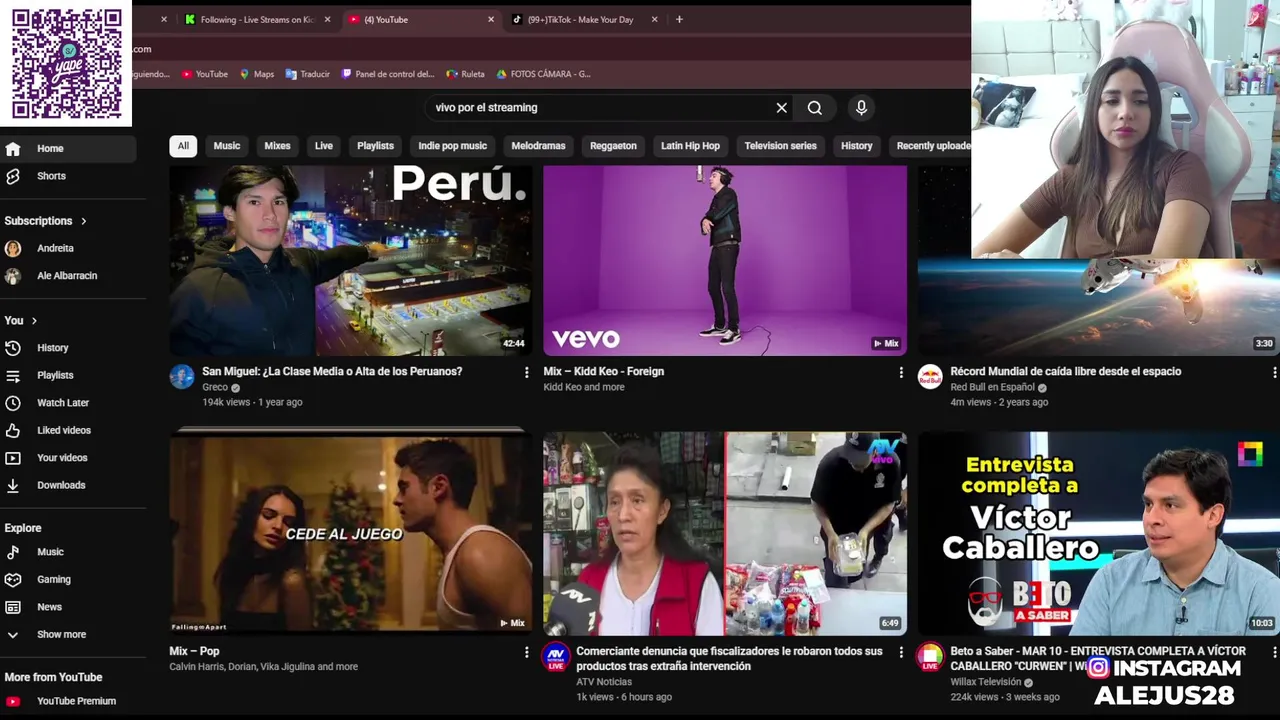1280x720 pixels.
Task: Open Home in the YouTube sidebar
Action: pos(68,149)
